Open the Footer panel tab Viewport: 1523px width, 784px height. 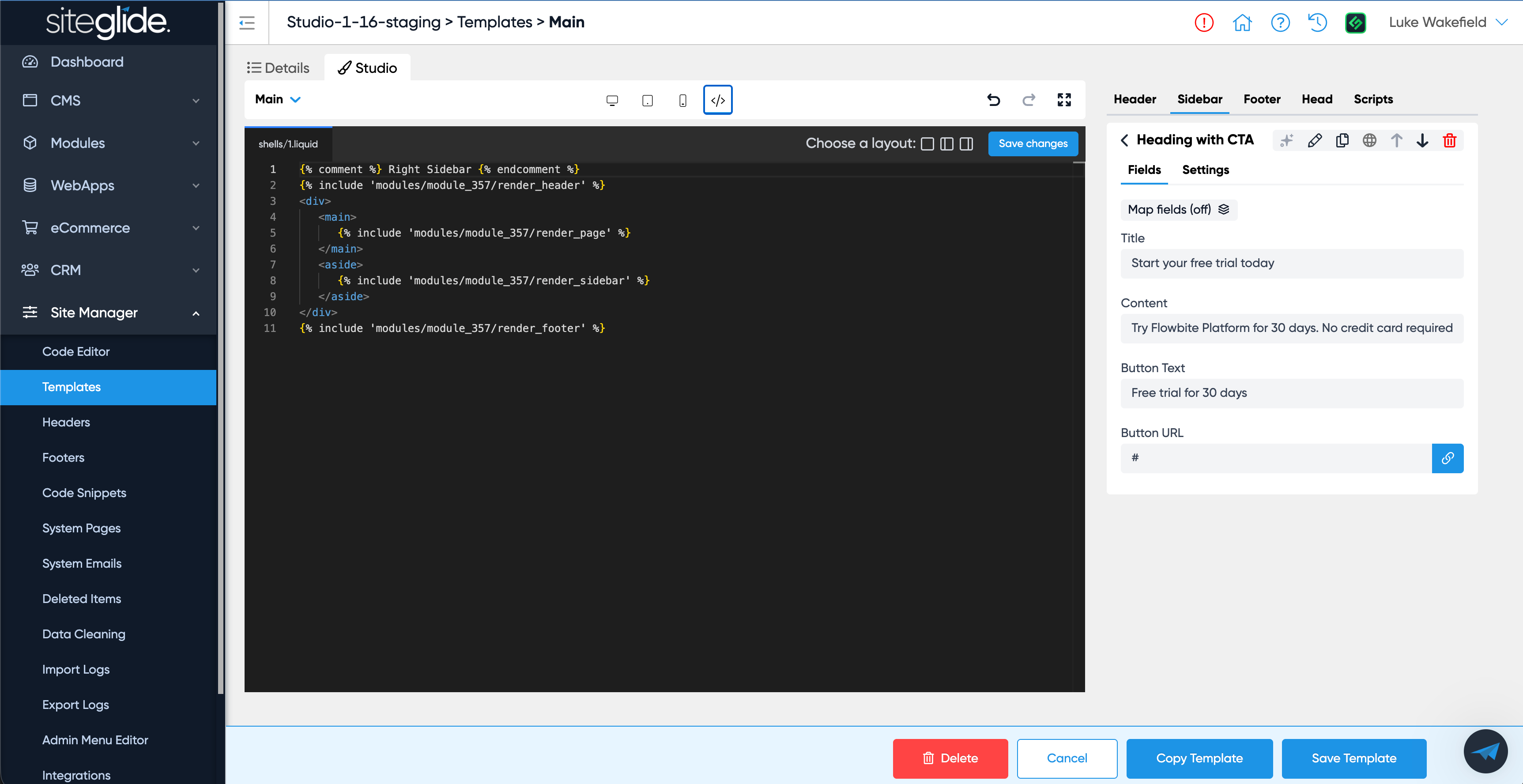pos(1262,99)
